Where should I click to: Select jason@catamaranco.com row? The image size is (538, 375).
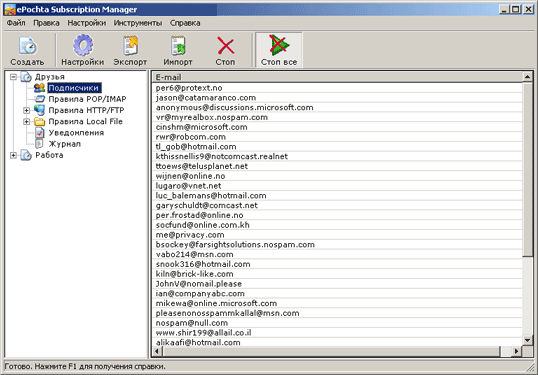pyautogui.click(x=338, y=98)
